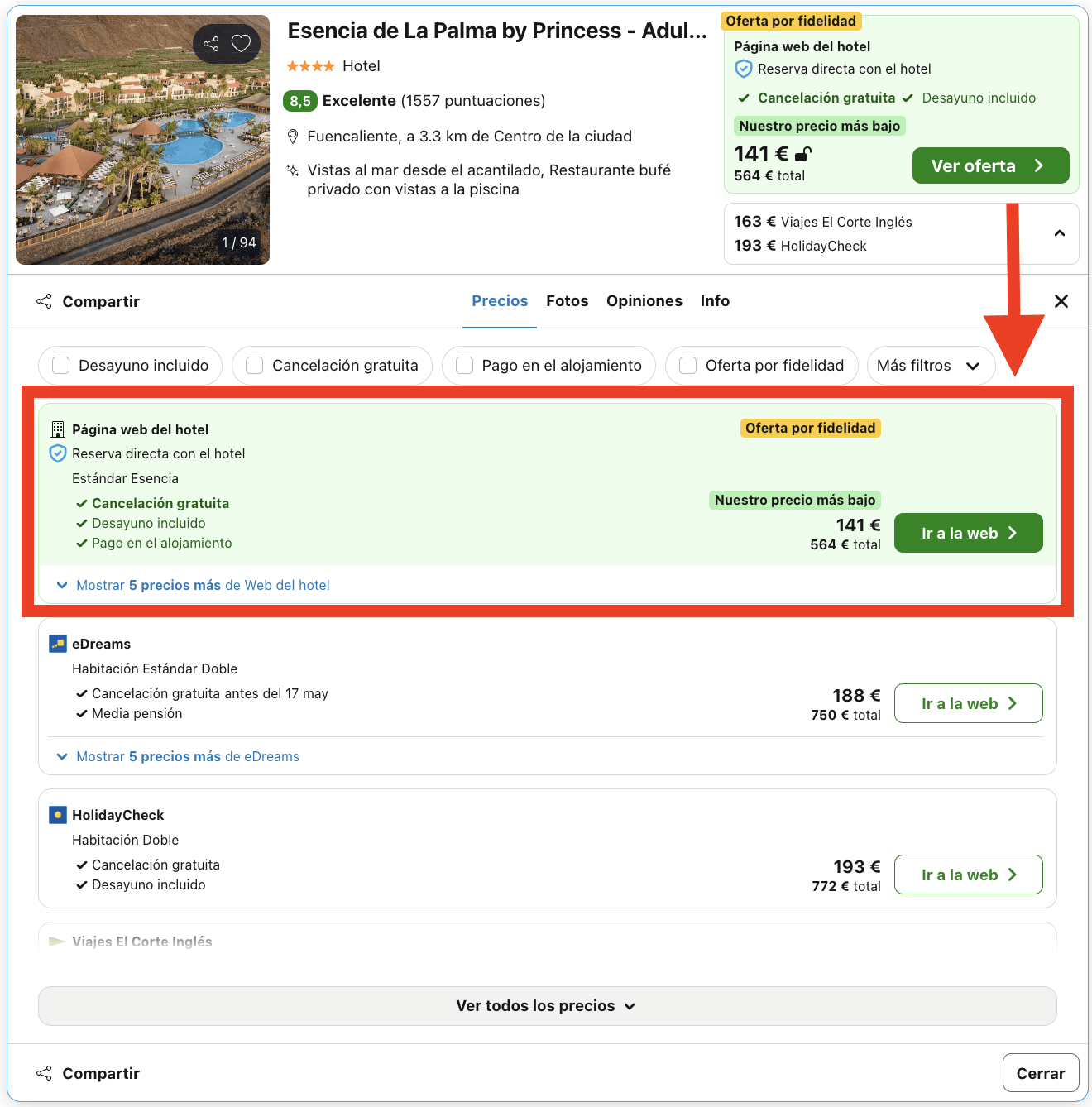
Task: Expand Mostrar 5 precios más de eDreams
Action: pyautogui.click(x=179, y=755)
